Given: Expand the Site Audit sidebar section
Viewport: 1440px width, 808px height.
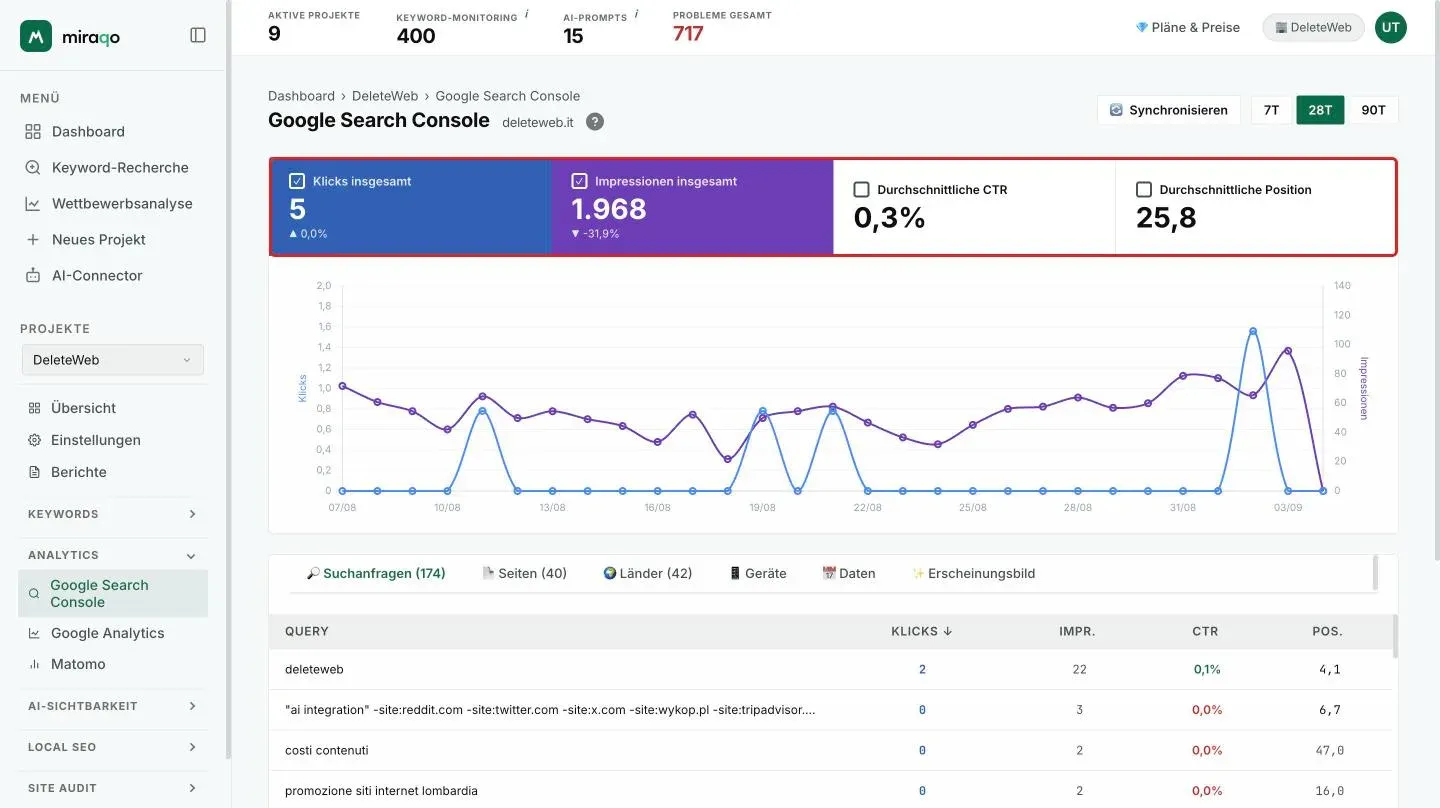Looking at the screenshot, I should pyautogui.click(x=113, y=788).
